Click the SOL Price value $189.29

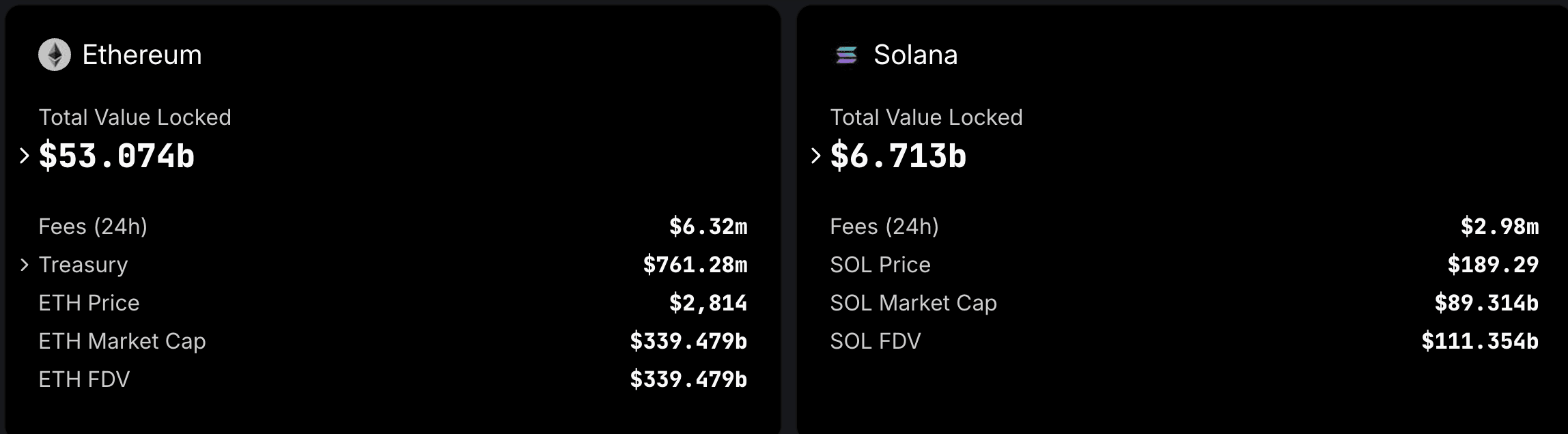1493,265
